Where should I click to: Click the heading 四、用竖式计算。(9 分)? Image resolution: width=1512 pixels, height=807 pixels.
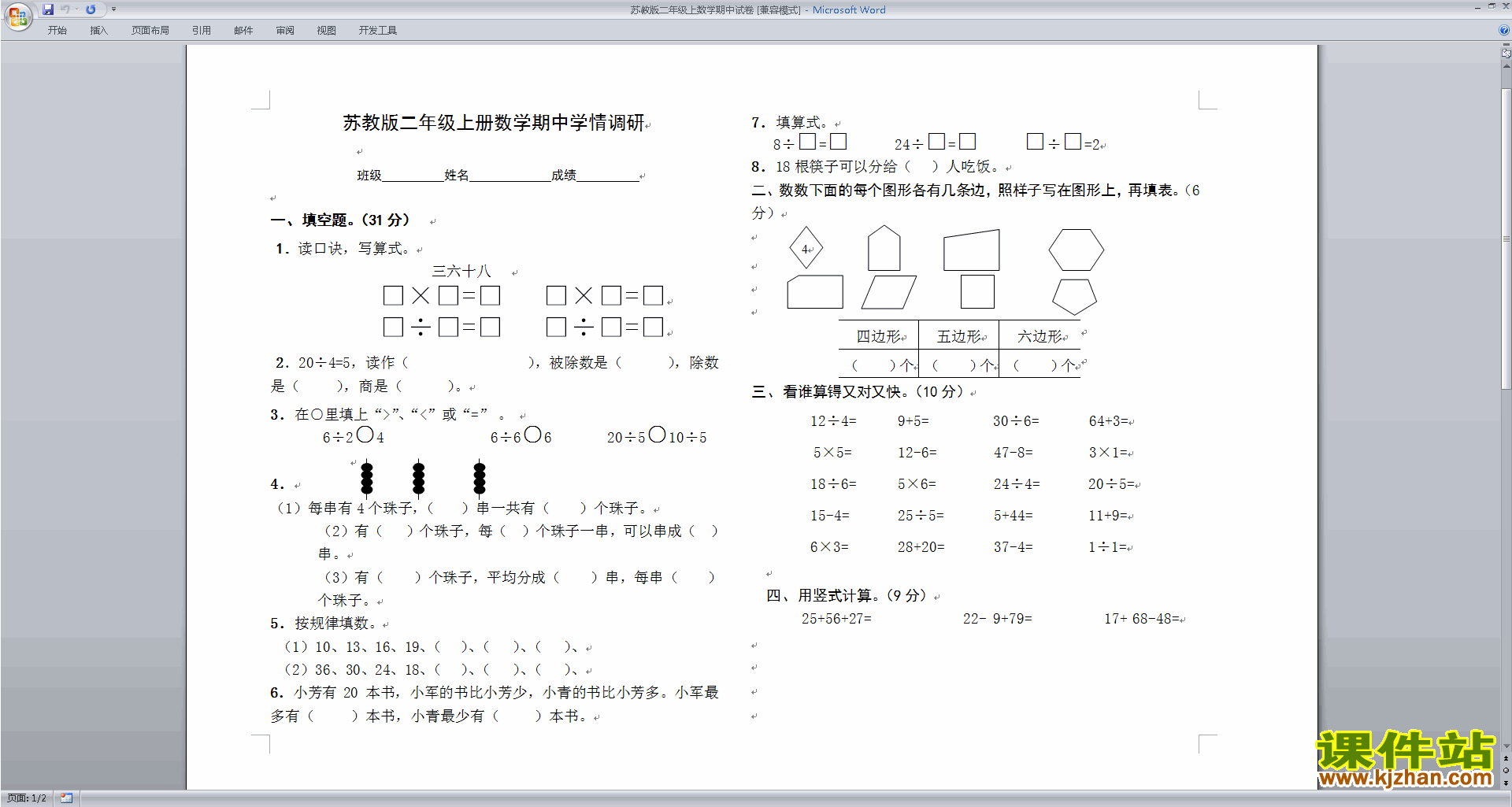tap(847, 596)
